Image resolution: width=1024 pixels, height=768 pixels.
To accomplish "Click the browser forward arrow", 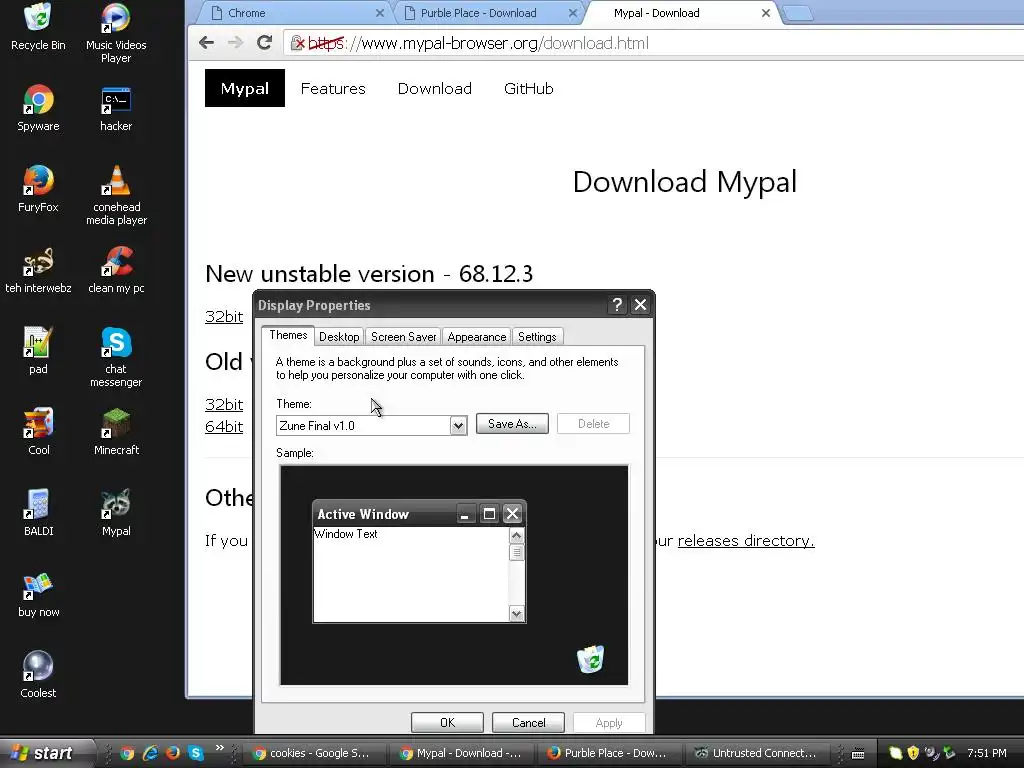I will (x=235, y=43).
